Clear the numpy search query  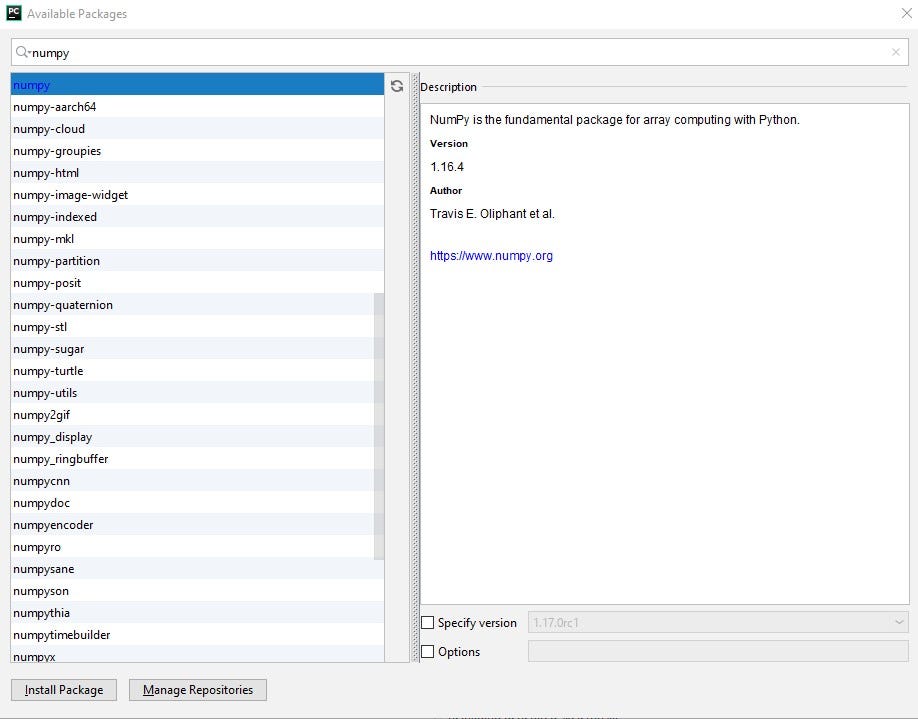[x=896, y=51]
